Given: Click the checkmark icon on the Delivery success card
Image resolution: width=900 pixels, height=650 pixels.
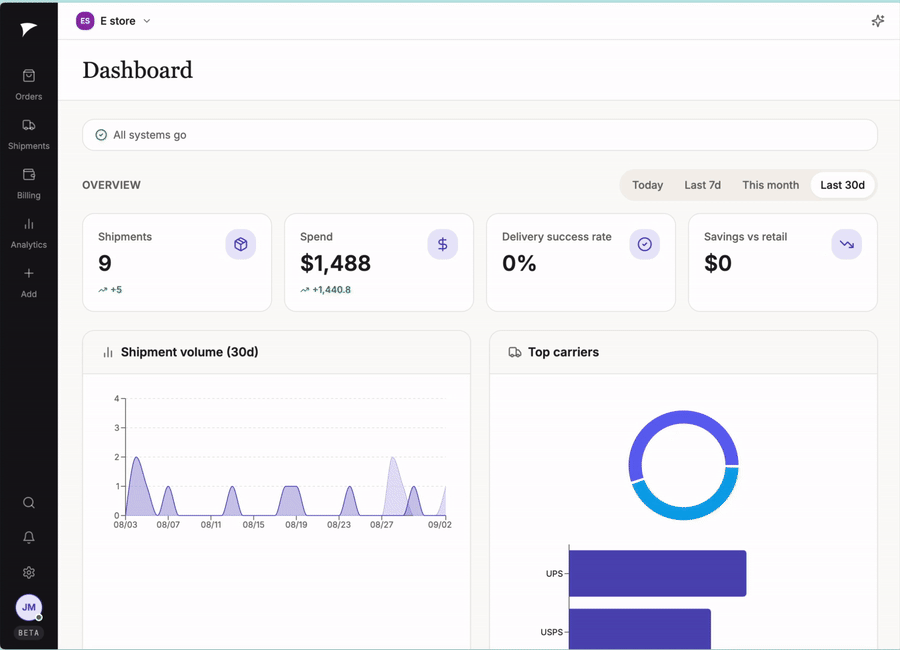Looking at the screenshot, I should click(645, 244).
